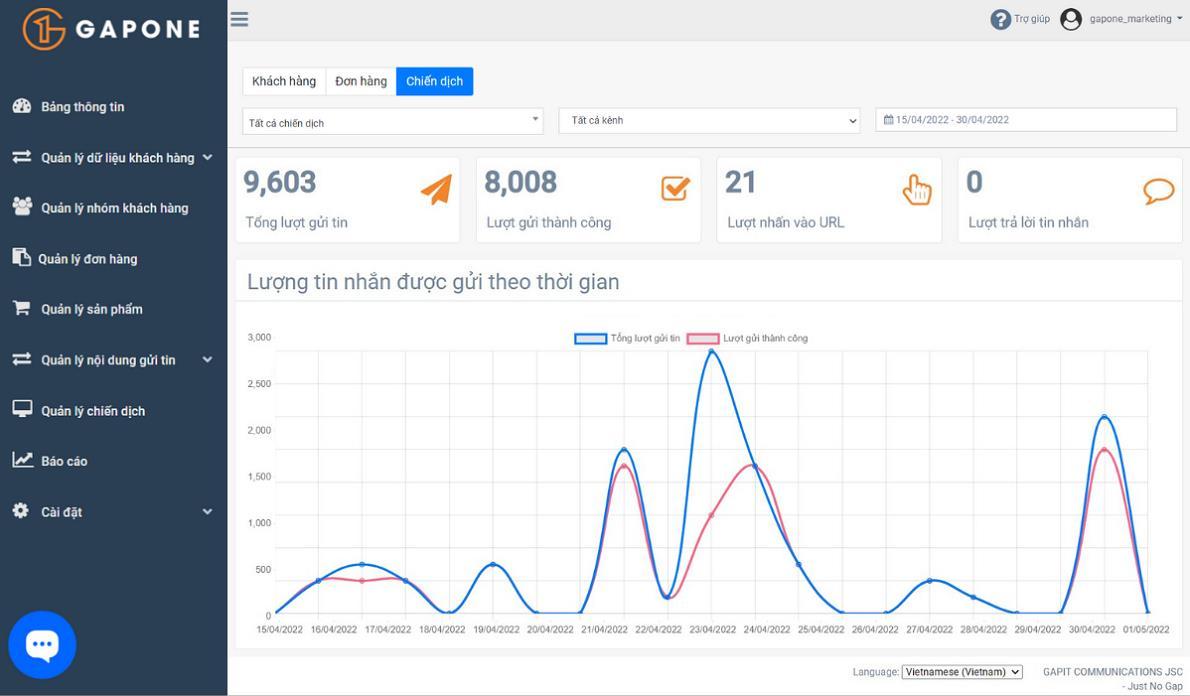Click the Báo cáo chart icon
This screenshot has height=696, width=1190.
coord(22,460)
